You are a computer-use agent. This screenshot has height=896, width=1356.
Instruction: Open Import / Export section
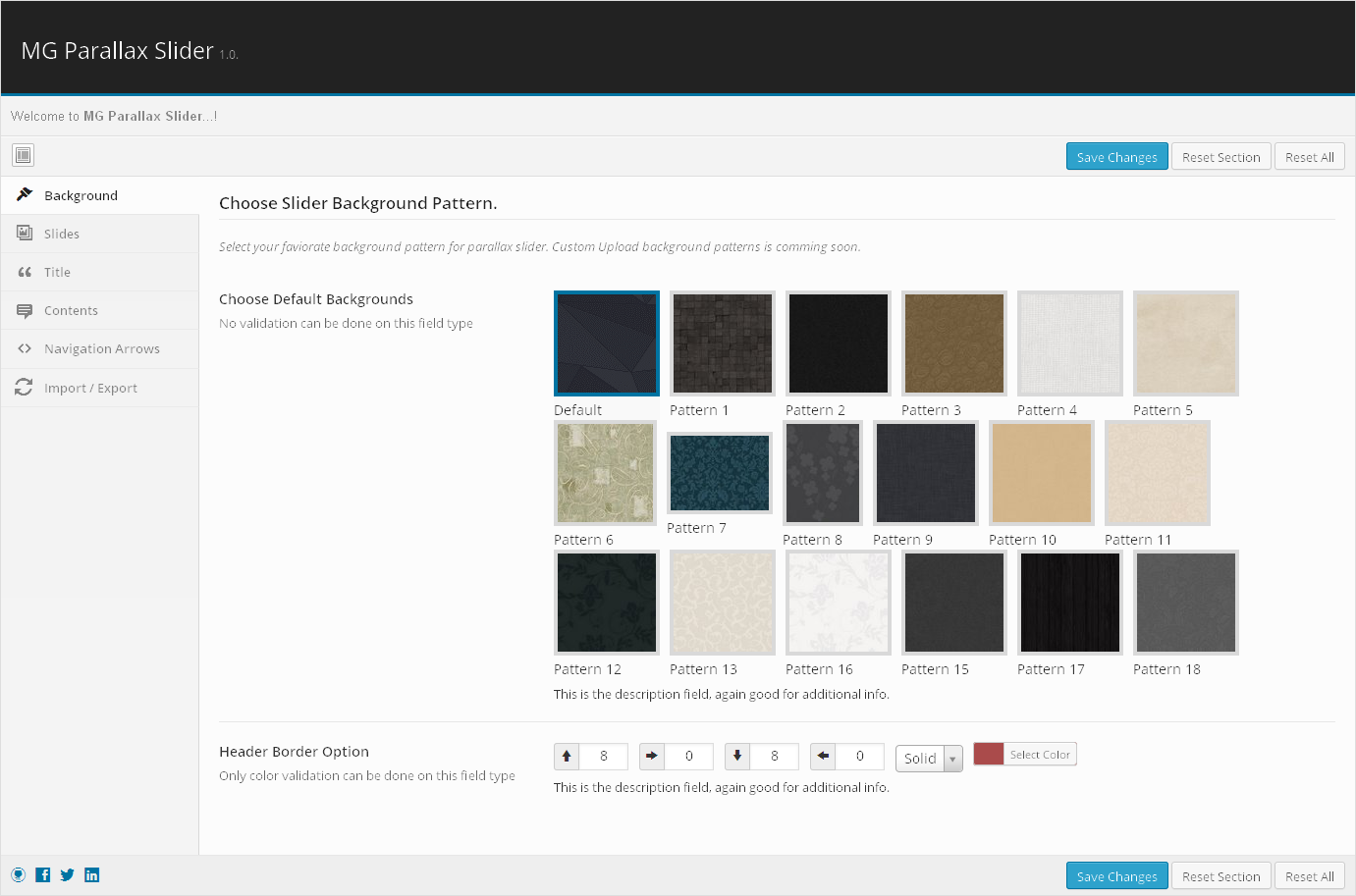coord(90,388)
